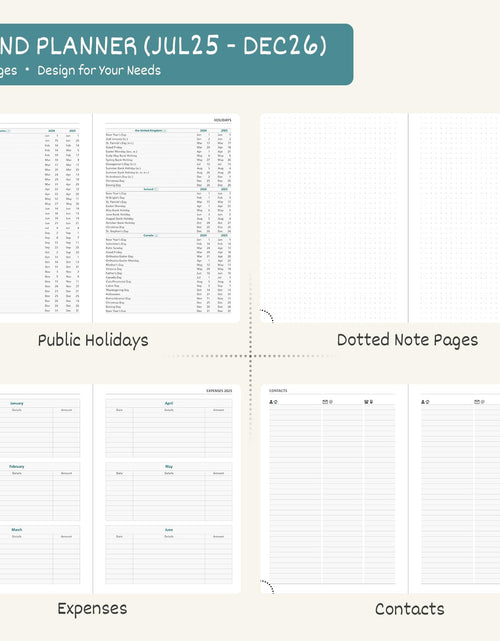Click the EXPENSES 2025 page header
The height and width of the screenshot is (641, 500).
[219, 391]
